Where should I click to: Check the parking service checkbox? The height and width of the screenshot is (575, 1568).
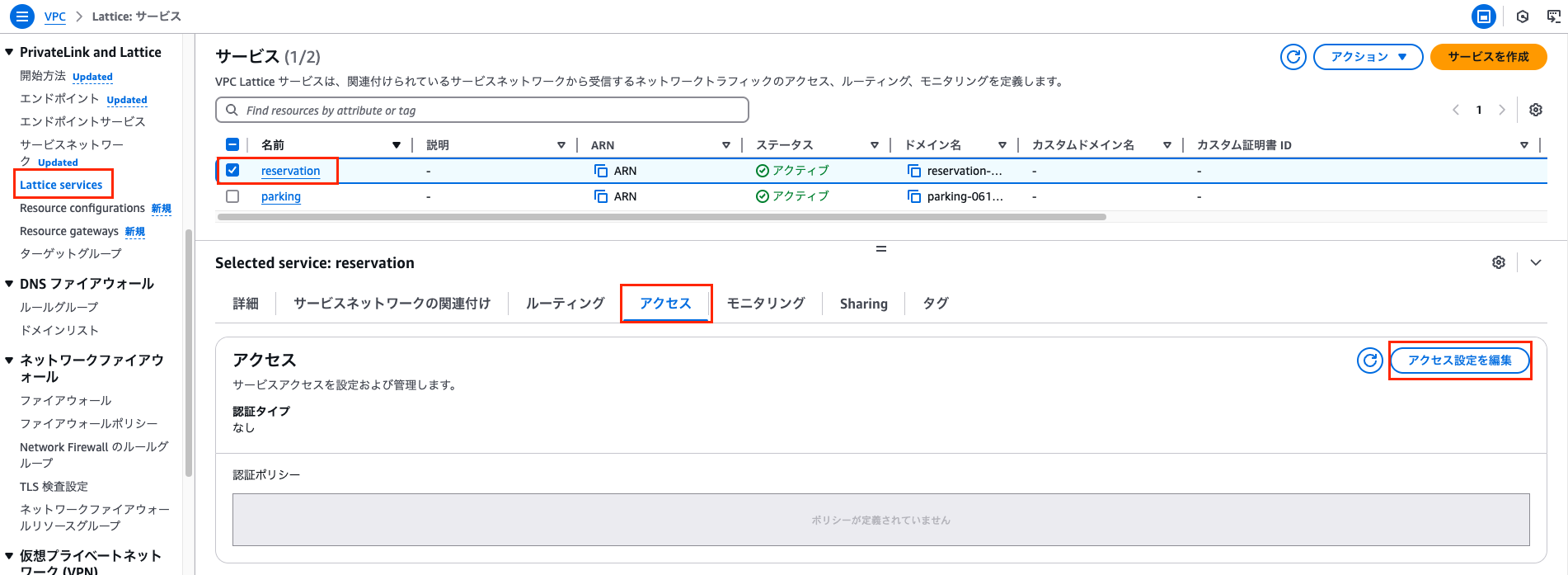[232, 196]
